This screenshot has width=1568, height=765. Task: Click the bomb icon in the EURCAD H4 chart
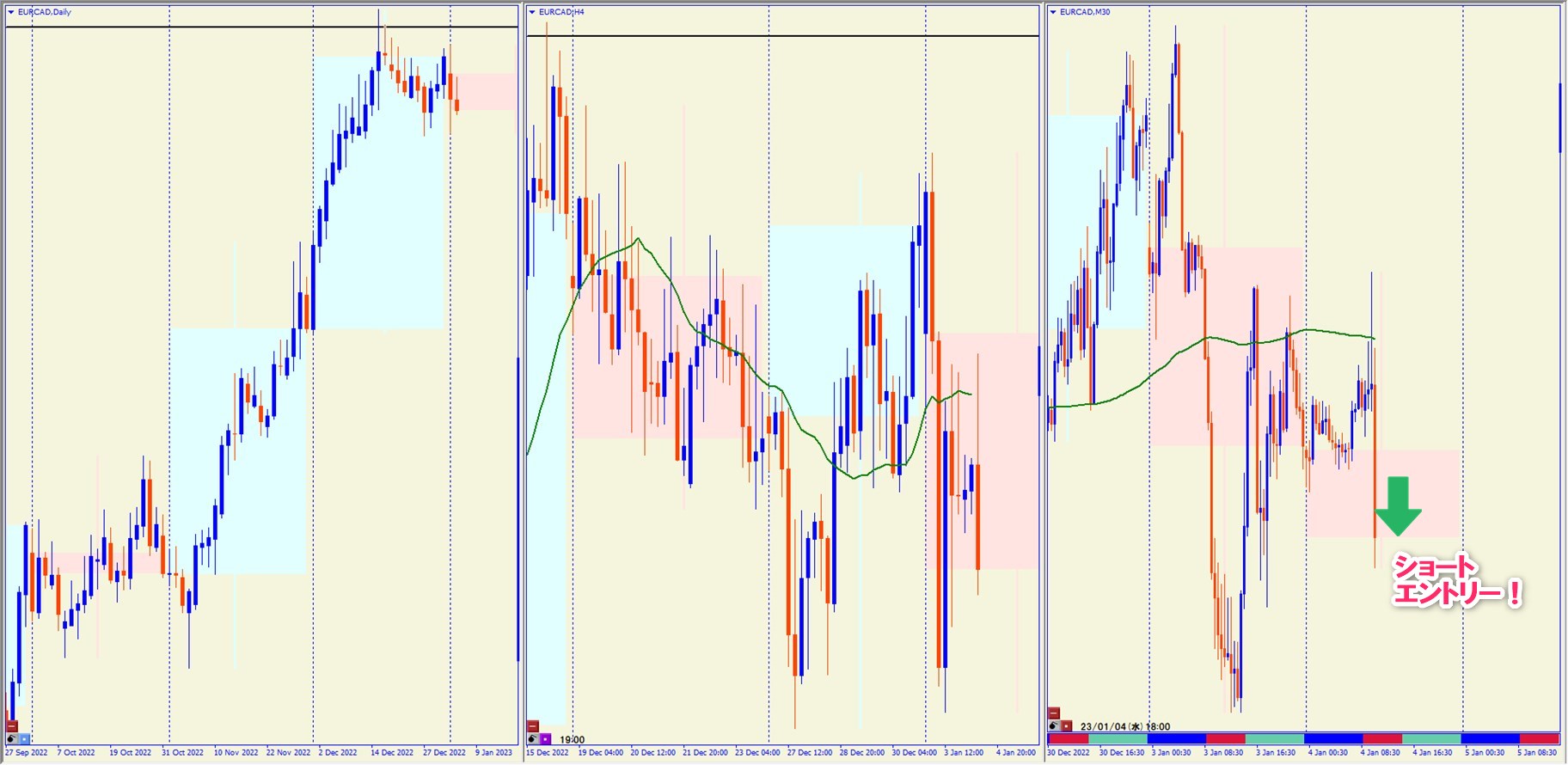pos(533,738)
